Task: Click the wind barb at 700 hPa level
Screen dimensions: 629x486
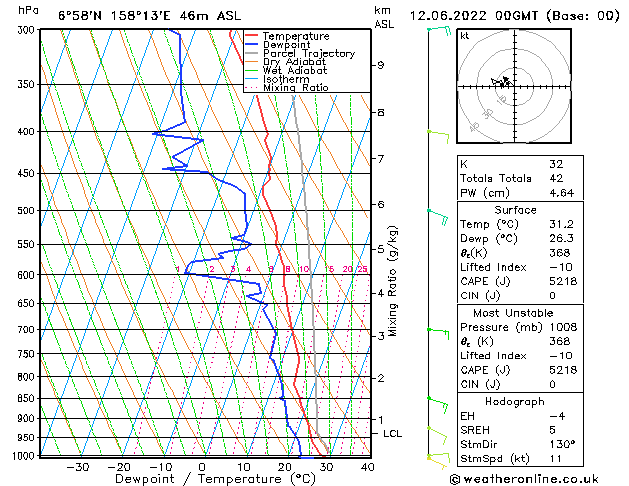Action: [438, 333]
